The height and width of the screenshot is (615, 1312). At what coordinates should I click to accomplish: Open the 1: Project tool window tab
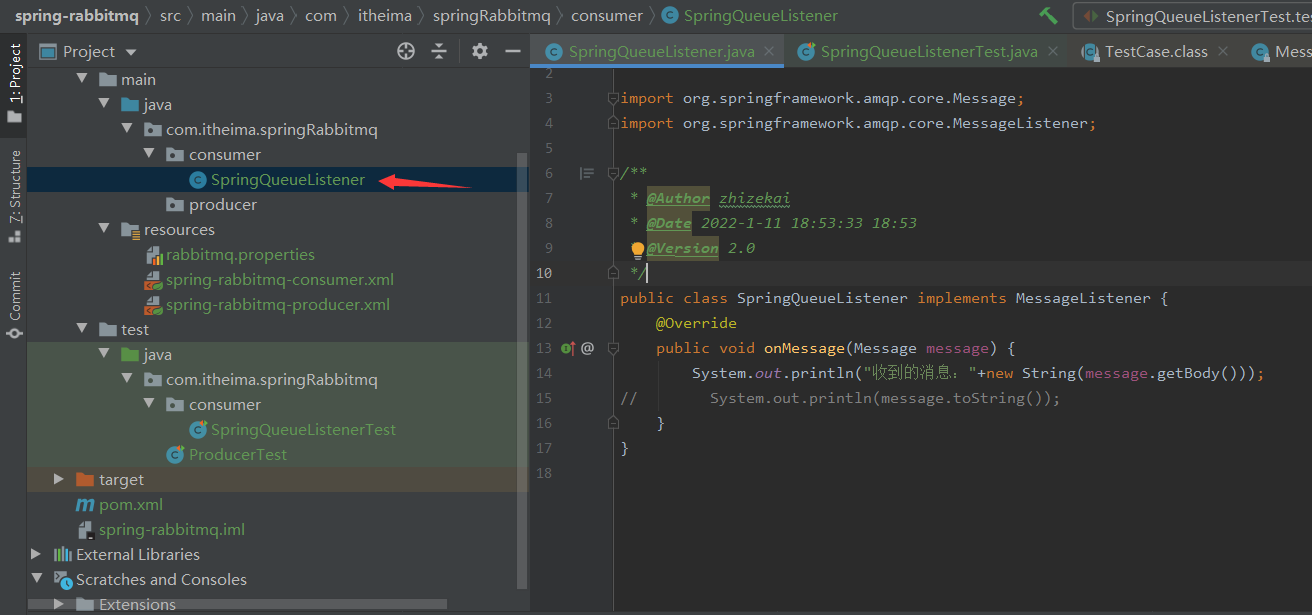click(x=14, y=83)
